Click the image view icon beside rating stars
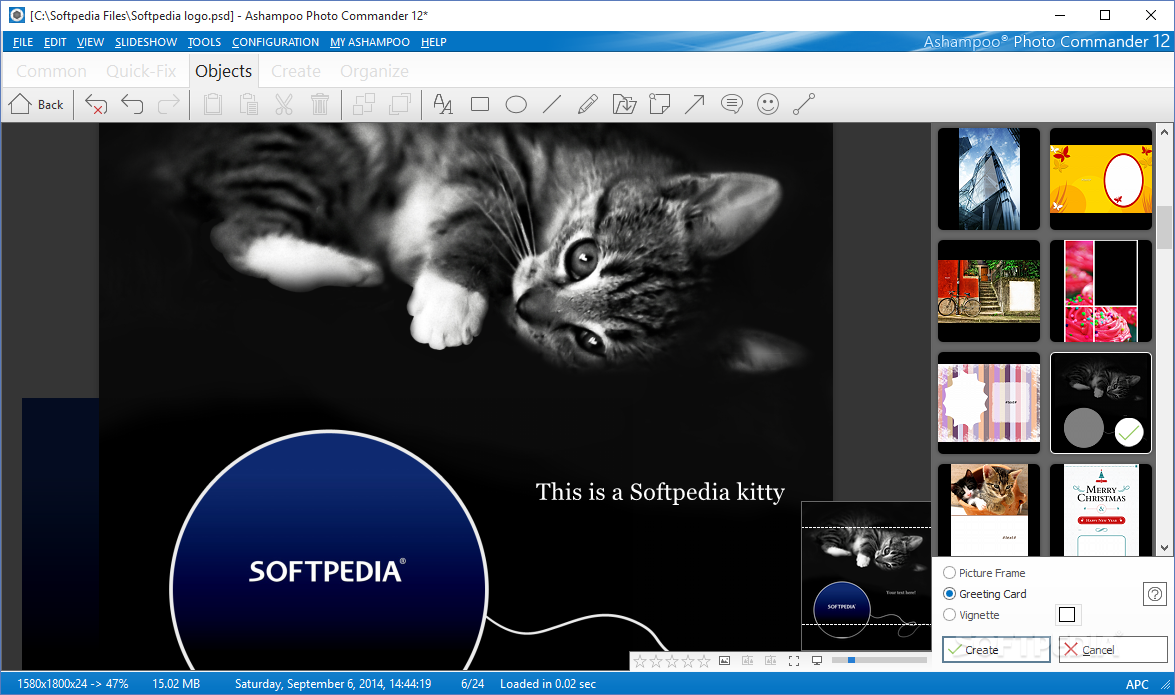The image size is (1175, 695). point(725,661)
